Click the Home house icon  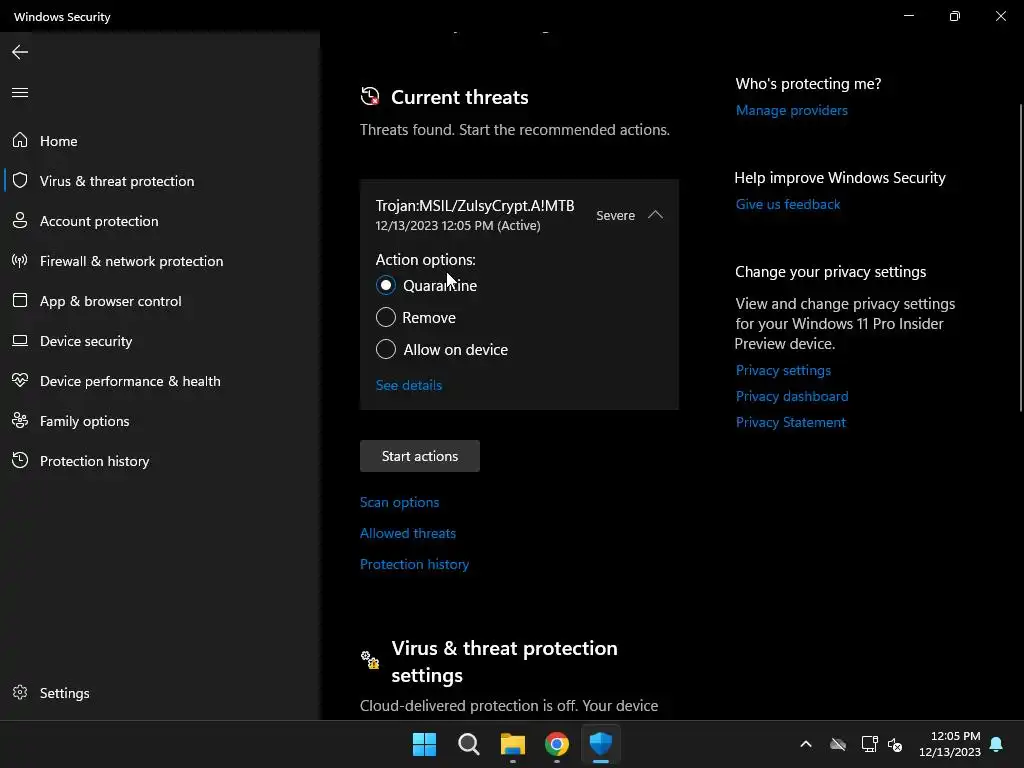(x=20, y=140)
